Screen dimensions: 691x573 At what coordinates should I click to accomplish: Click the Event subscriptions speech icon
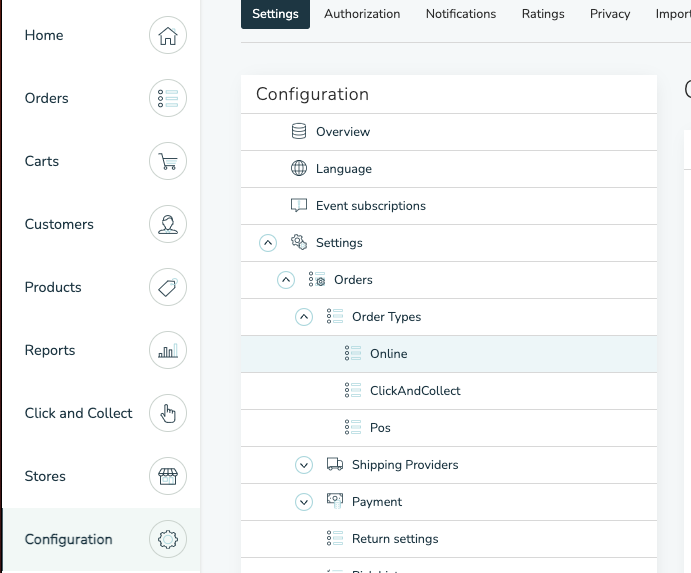click(x=299, y=205)
